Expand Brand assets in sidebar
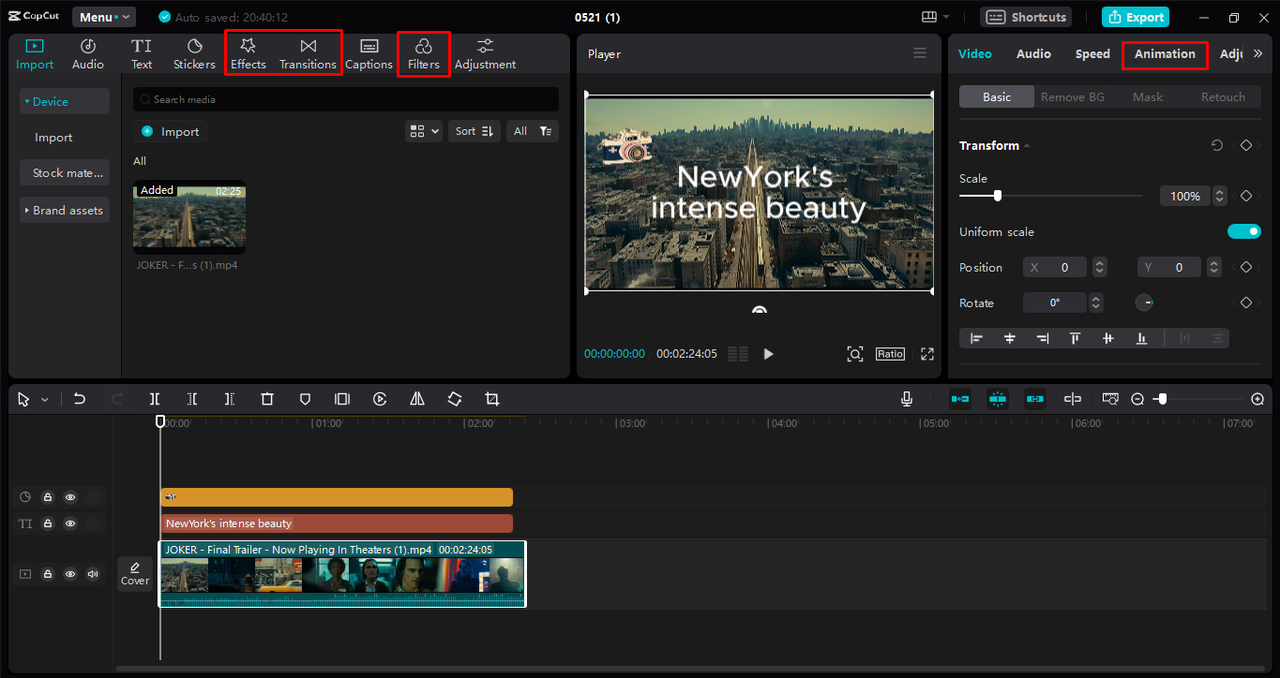The height and width of the screenshot is (678, 1280). pos(64,210)
